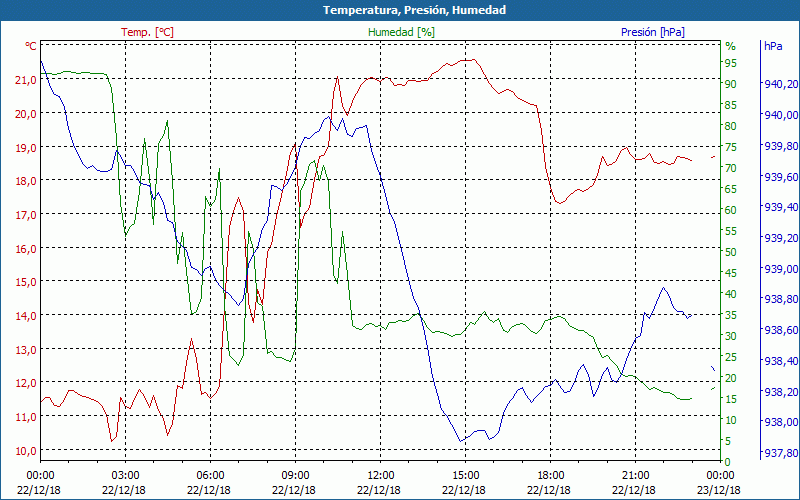Click humidity axis value 70

tap(731, 168)
